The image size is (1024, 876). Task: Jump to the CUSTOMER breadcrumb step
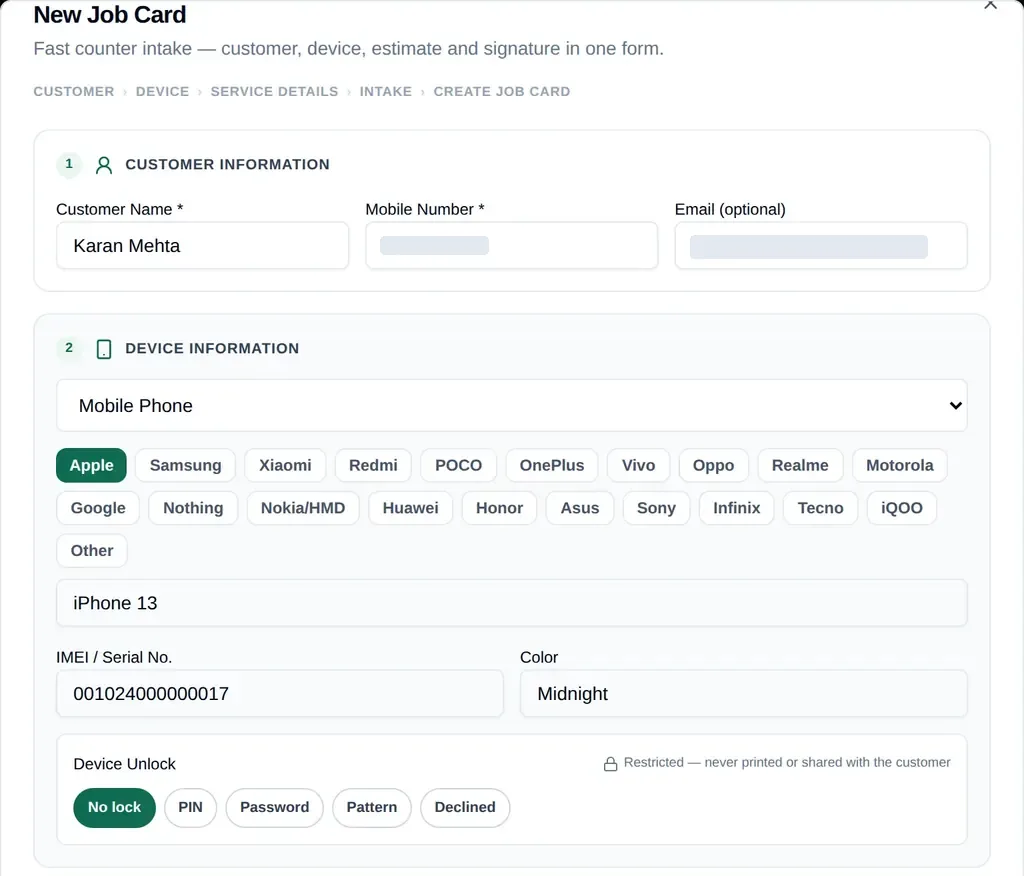pos(74,91)
